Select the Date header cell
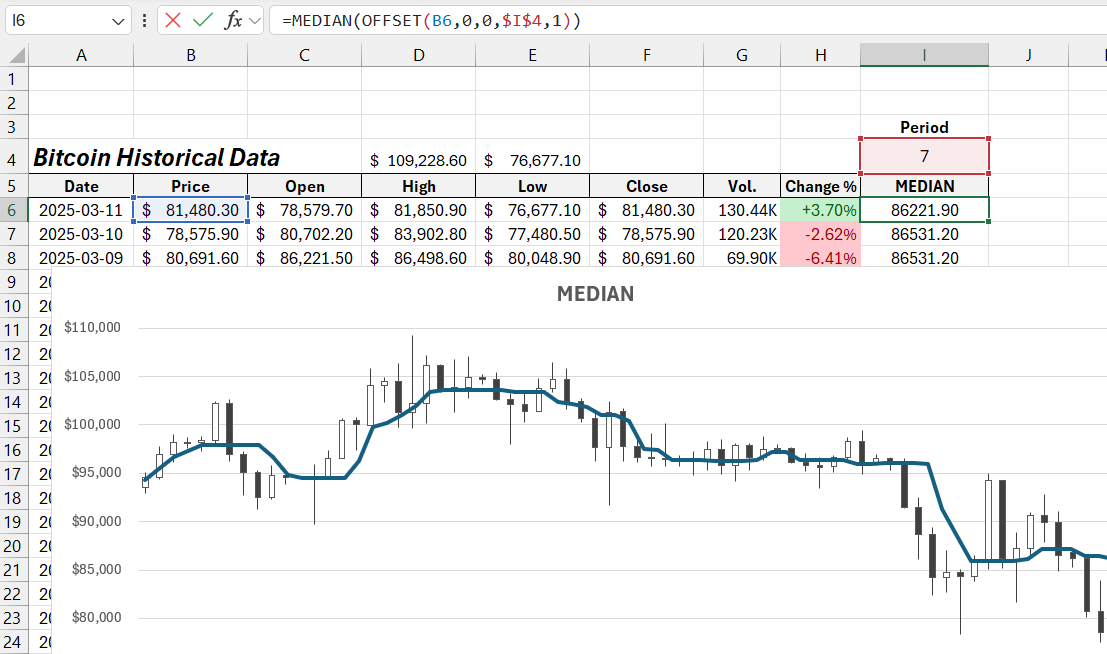 (x=81, y=186)
